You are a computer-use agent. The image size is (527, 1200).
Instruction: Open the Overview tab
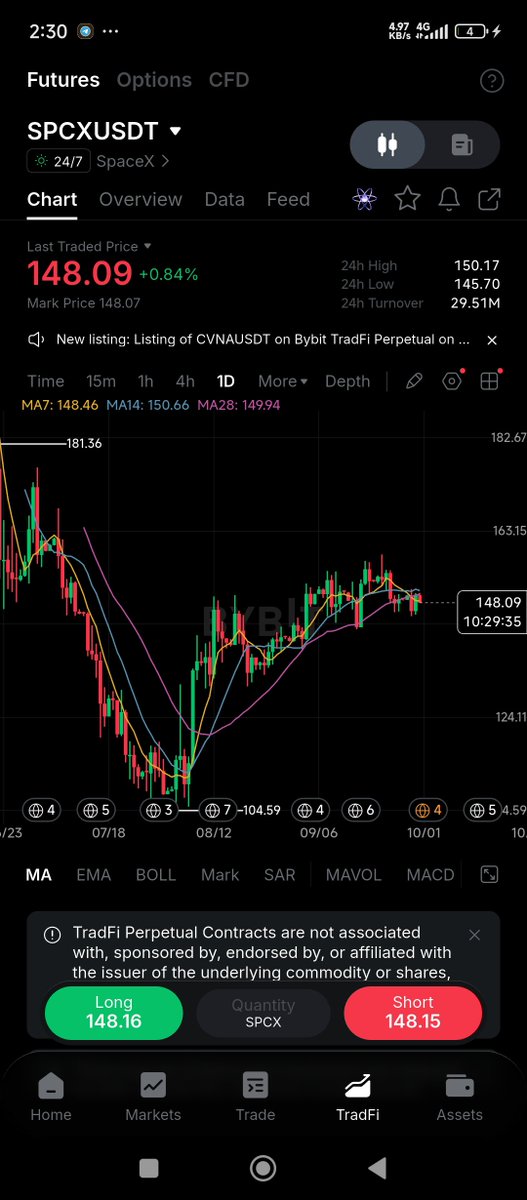tap(141, 199)
